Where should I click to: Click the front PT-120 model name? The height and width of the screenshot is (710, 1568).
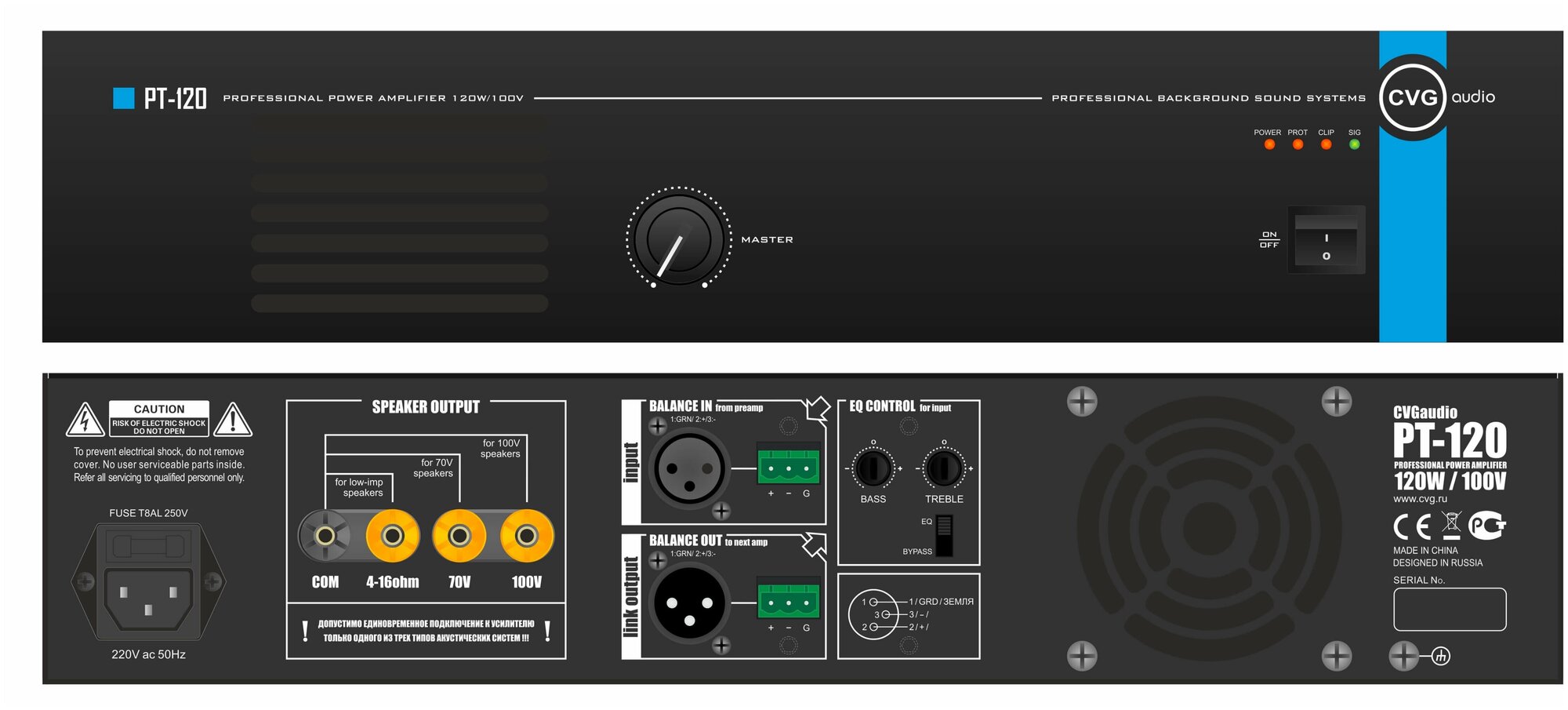click(175, 98)
